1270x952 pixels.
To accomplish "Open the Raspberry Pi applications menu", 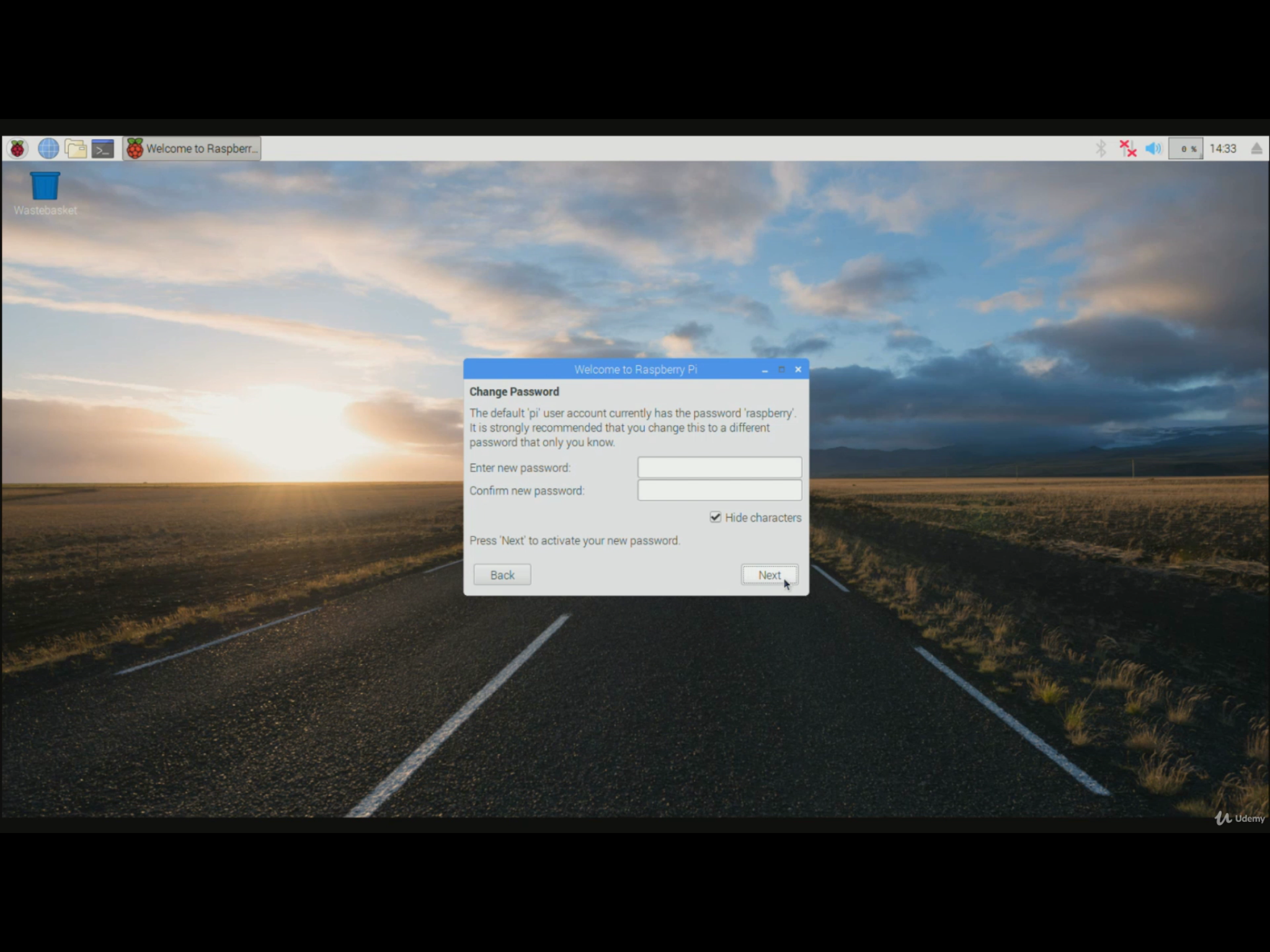I will coord(17,149).
